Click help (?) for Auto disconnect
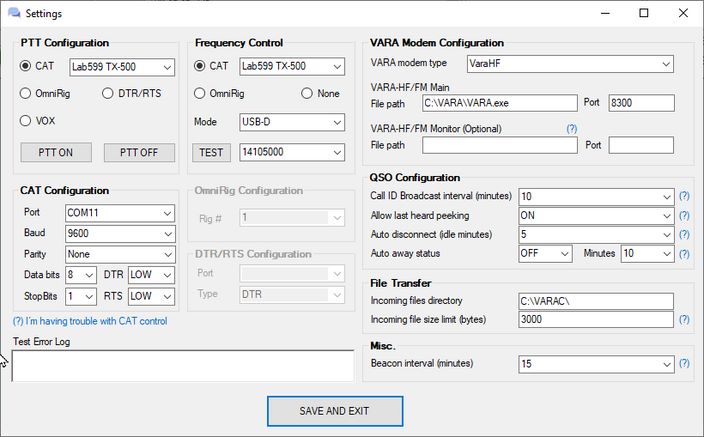704x437 pixels. pyautogui.click(x=684, y=234)
